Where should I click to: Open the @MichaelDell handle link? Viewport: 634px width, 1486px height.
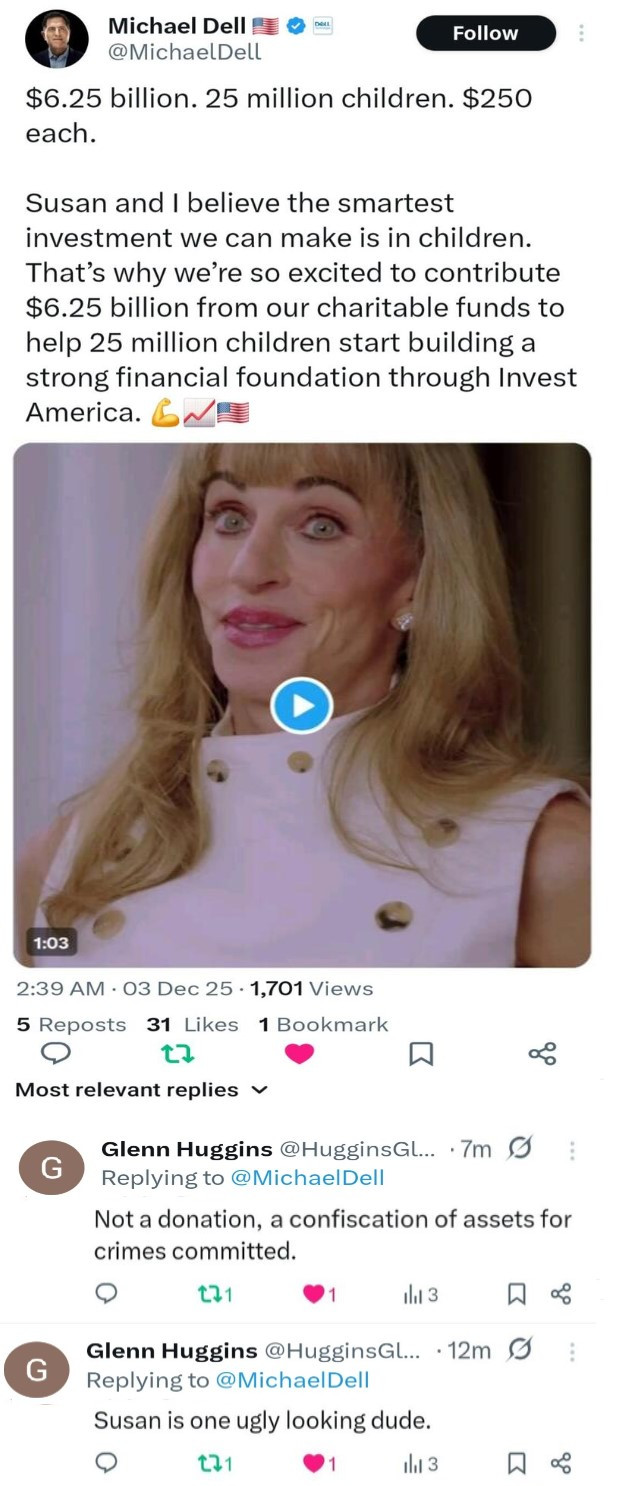click(x=184, y=52)
